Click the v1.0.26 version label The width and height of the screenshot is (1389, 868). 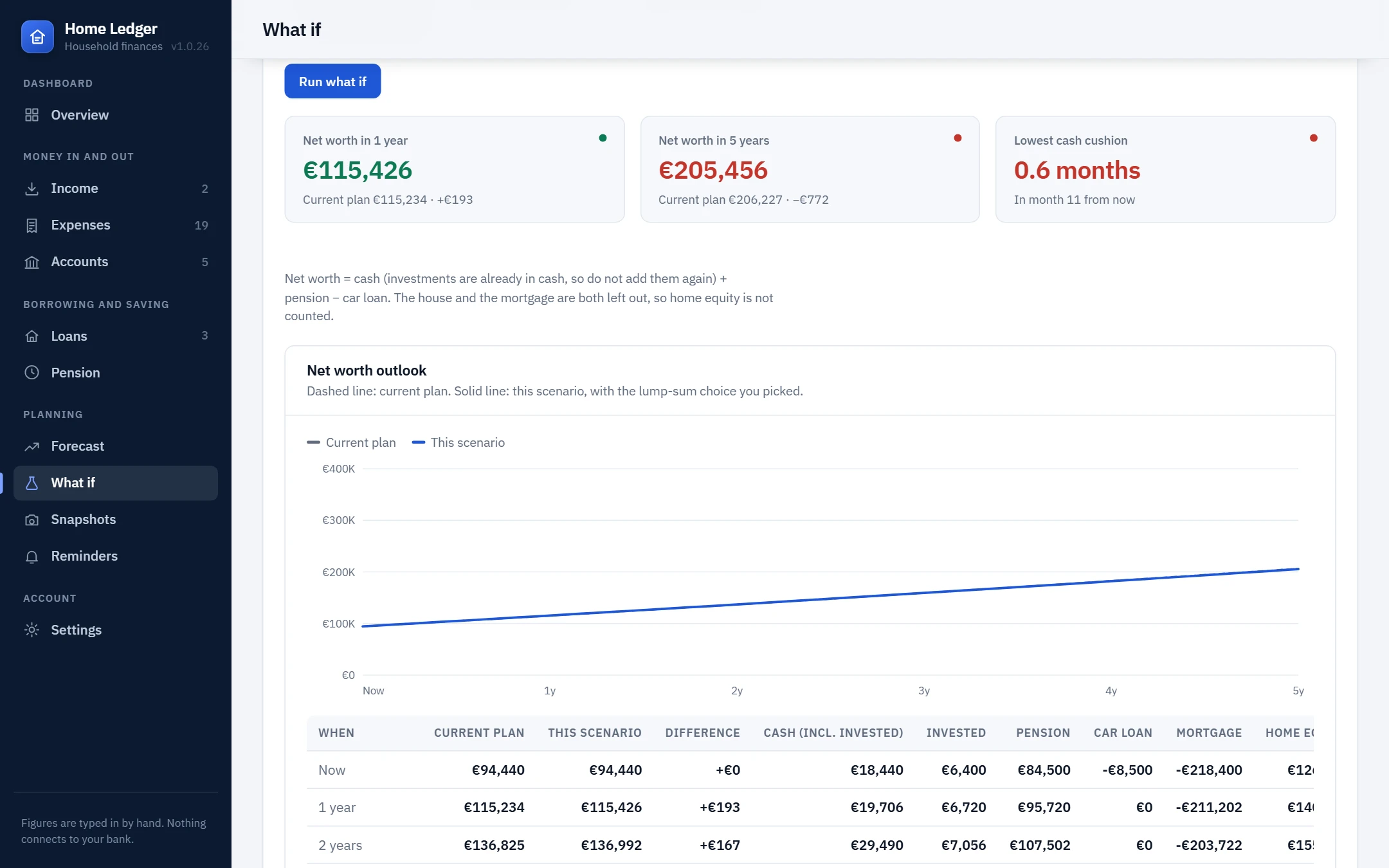coord(190,46)
